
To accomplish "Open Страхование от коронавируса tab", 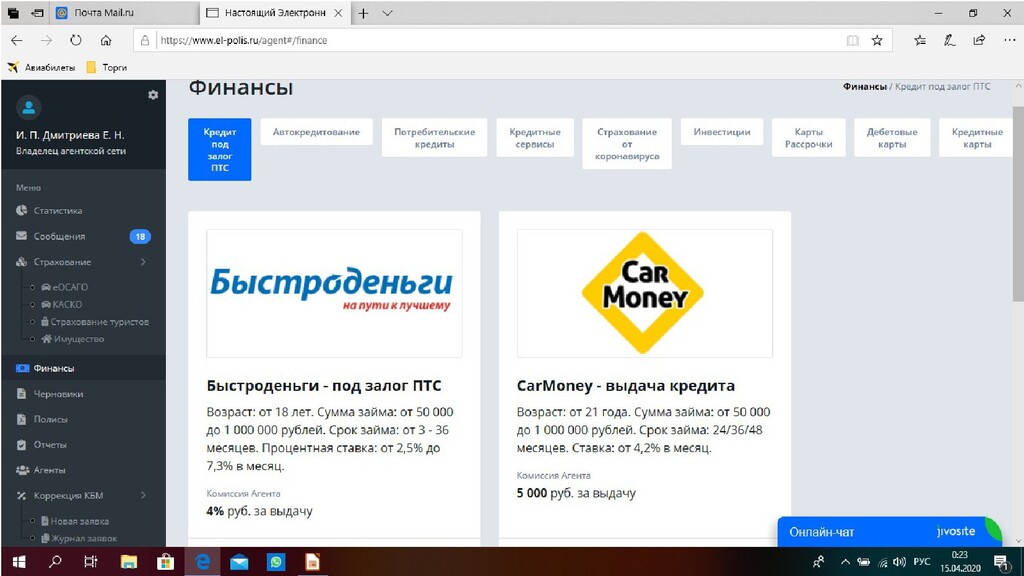I will click(627, 144).
